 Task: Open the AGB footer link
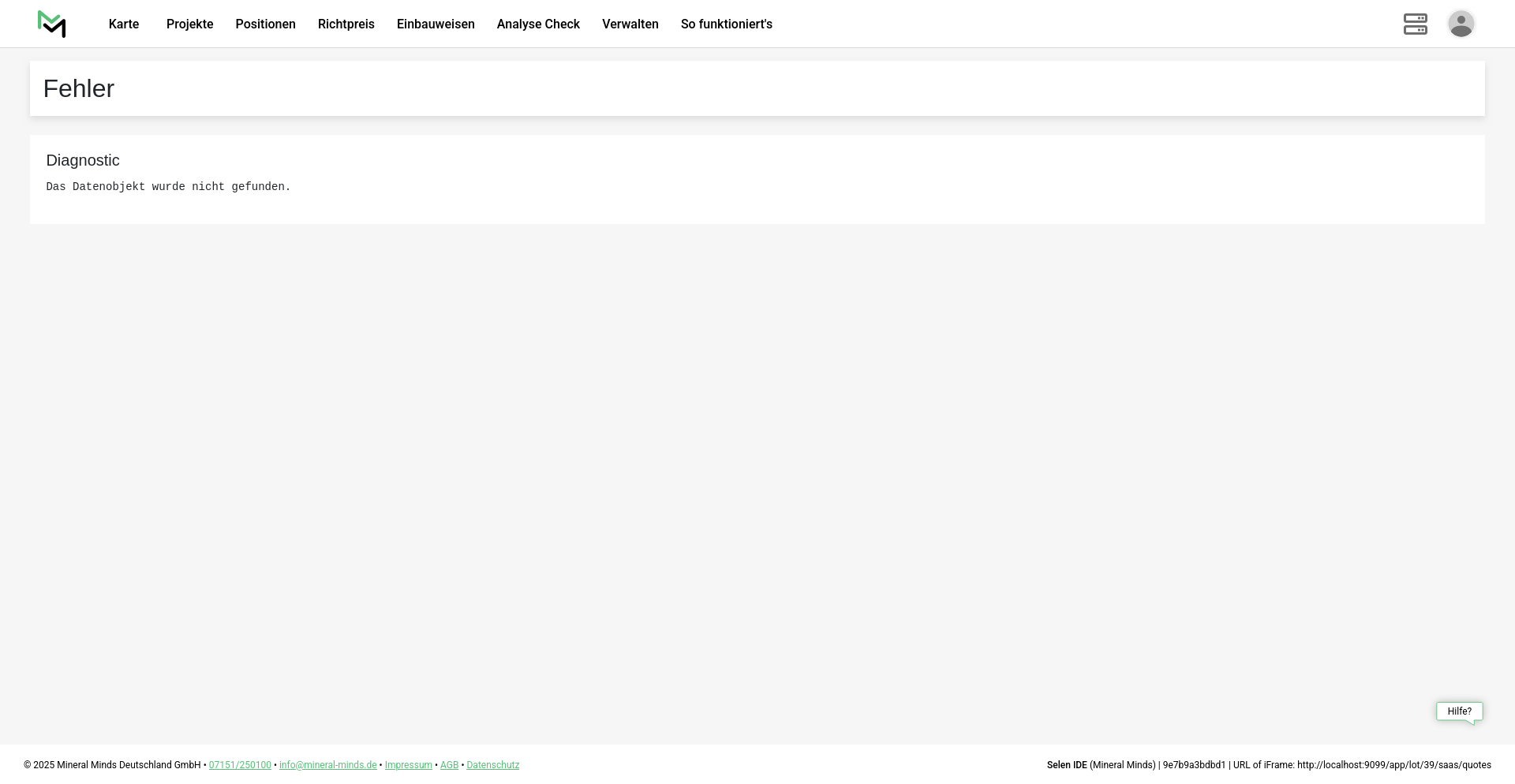coord(449,765)
